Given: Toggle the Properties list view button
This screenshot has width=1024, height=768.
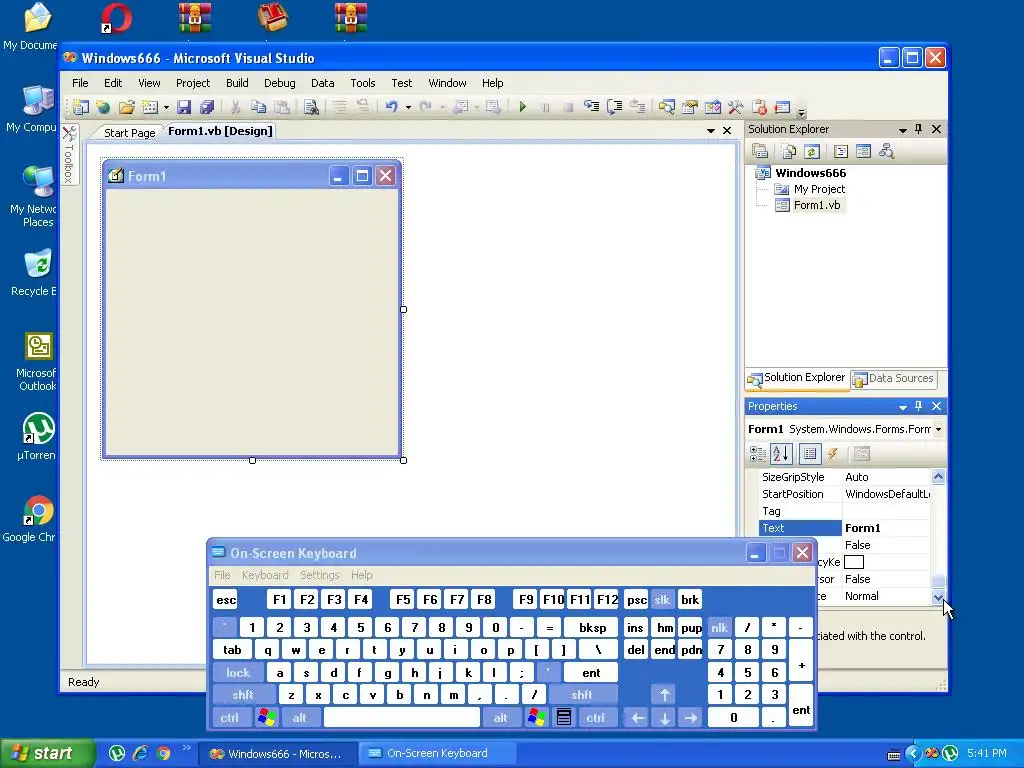Looking at the screenshot, I should [x=810, y=454].
